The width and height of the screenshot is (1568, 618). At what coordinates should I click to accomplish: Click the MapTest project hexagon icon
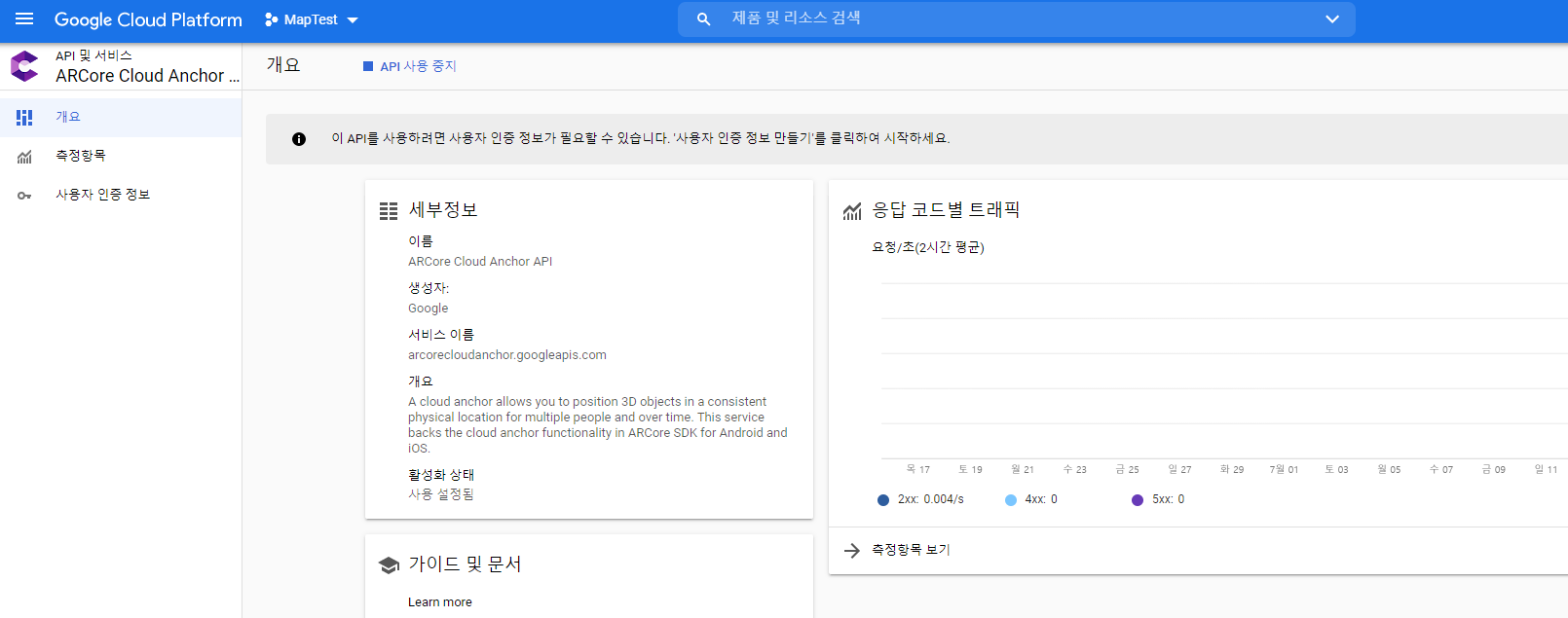pos(272,19)
